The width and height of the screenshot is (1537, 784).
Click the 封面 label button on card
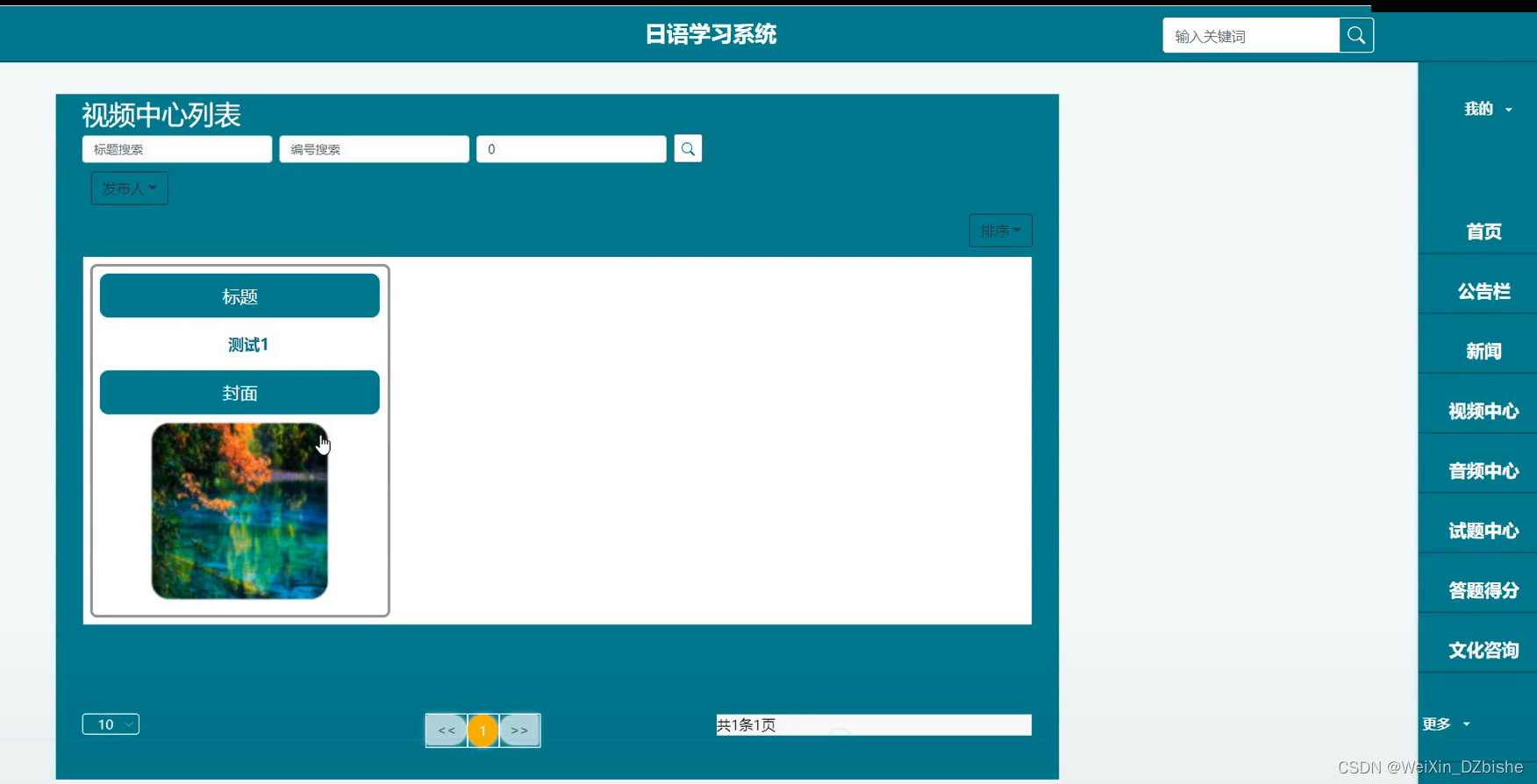(239, 392)
